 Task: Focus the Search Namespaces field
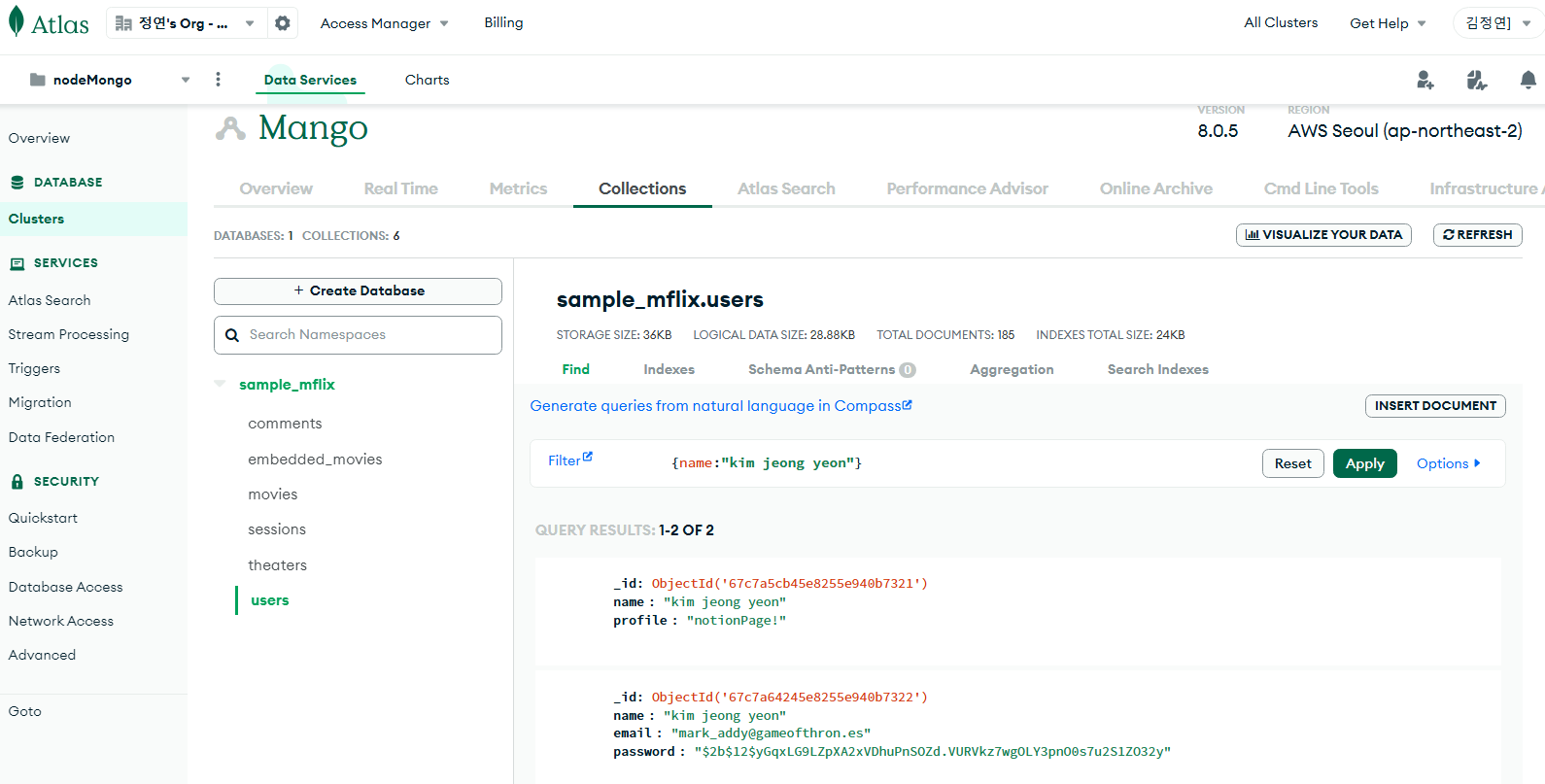(x=358, y=335)
